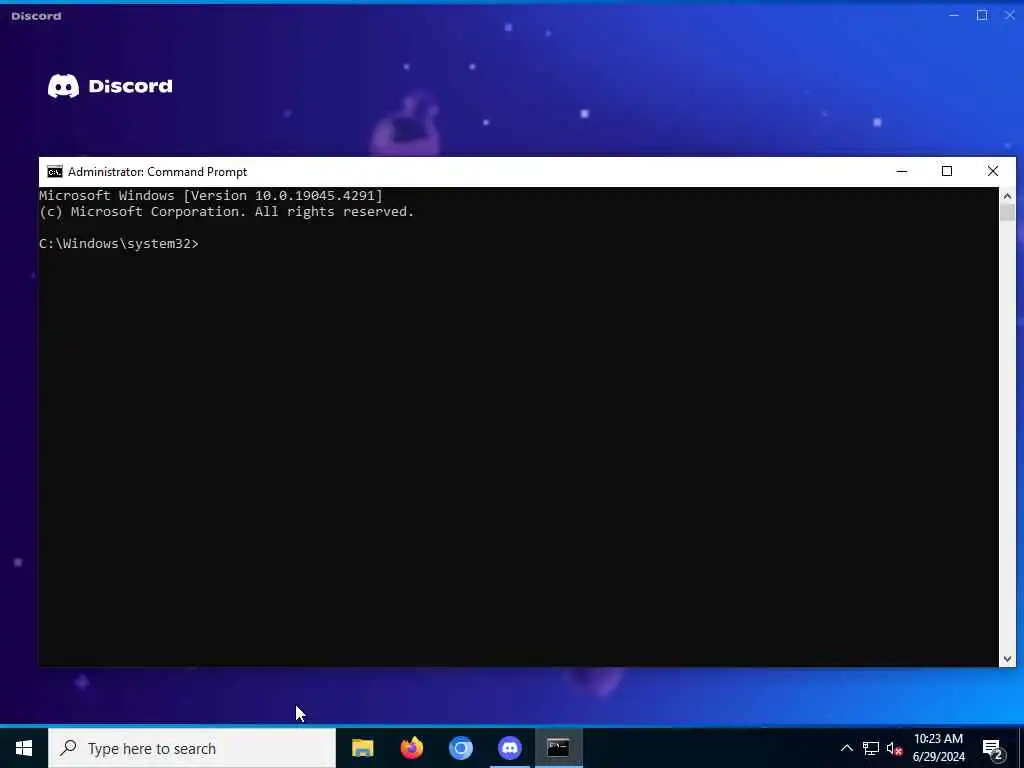Close the Administrator: Command Prompt window
1024x768 pixels.
pyautogui.click(x=993, y=171)
